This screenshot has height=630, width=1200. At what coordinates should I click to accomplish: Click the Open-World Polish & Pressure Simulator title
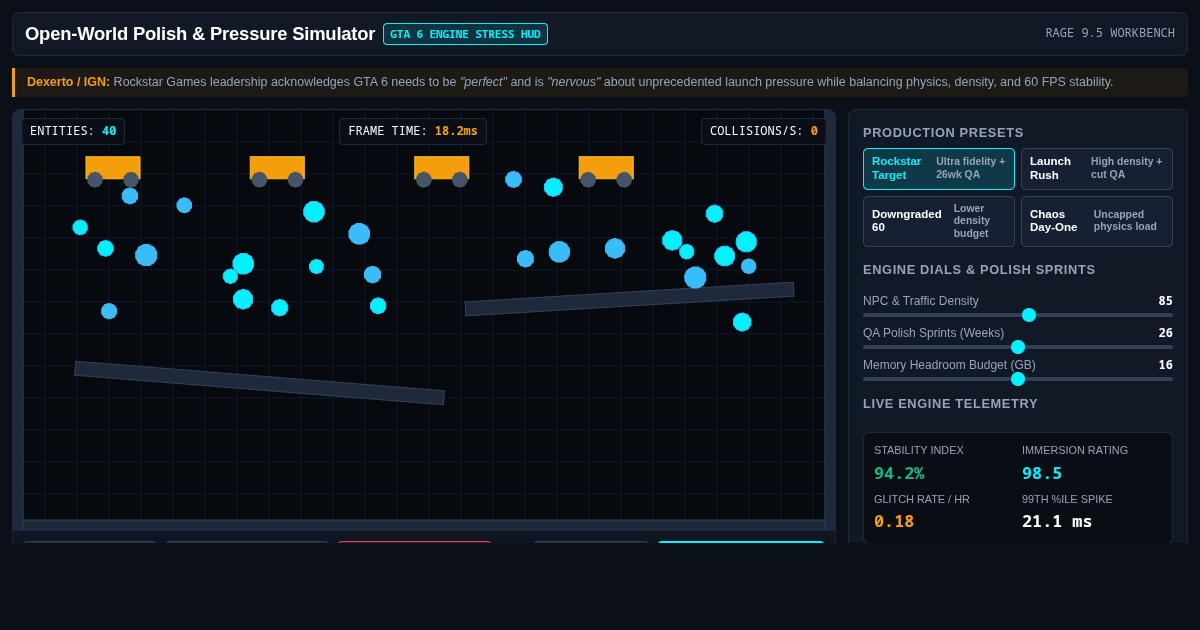click(200, 34)
